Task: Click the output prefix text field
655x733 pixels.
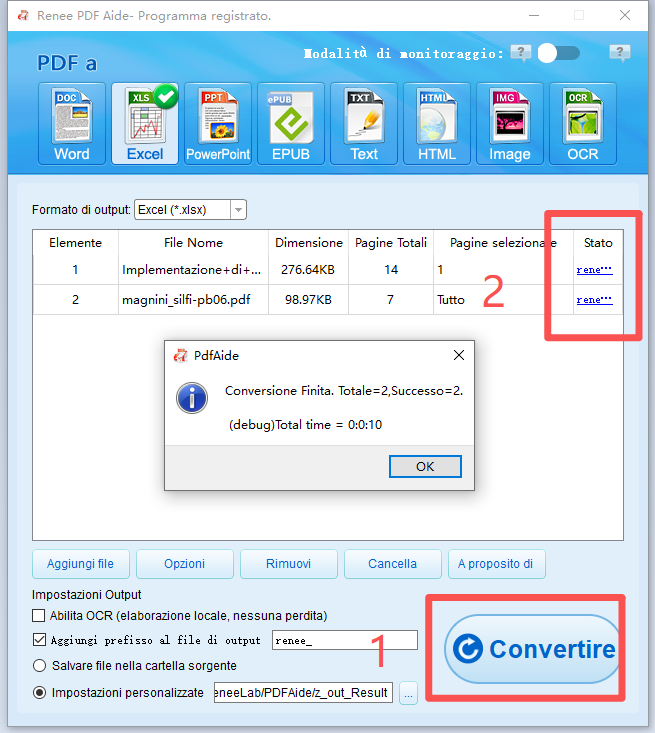Action: pyautogui.click(x=343, y=641)
